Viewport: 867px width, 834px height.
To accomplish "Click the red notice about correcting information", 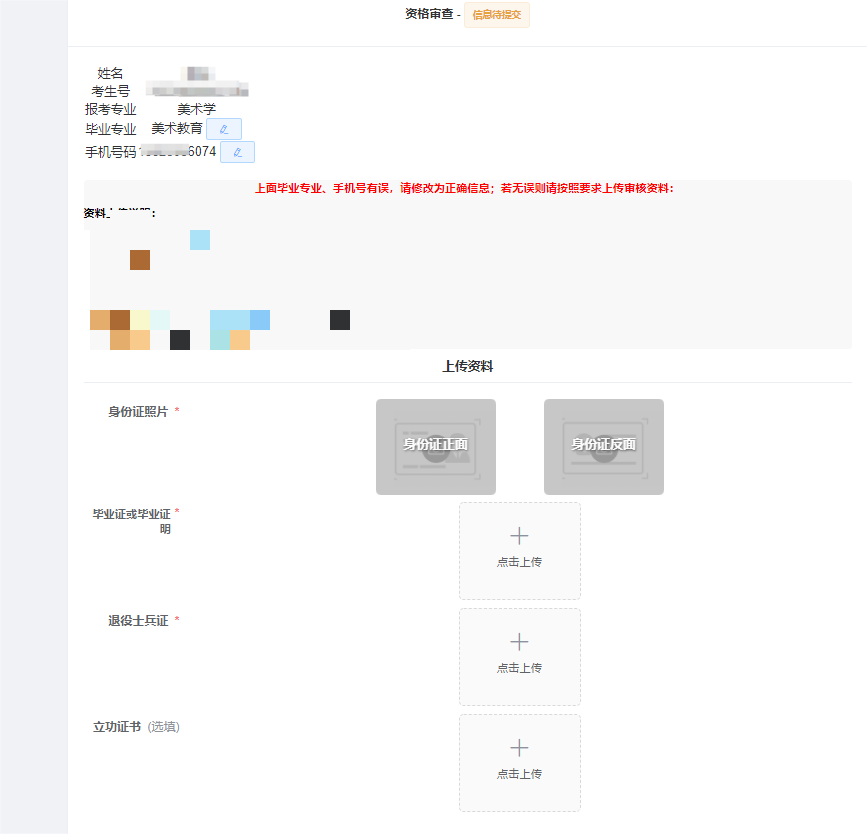I will pyautogui.click(x=464, y=188).
